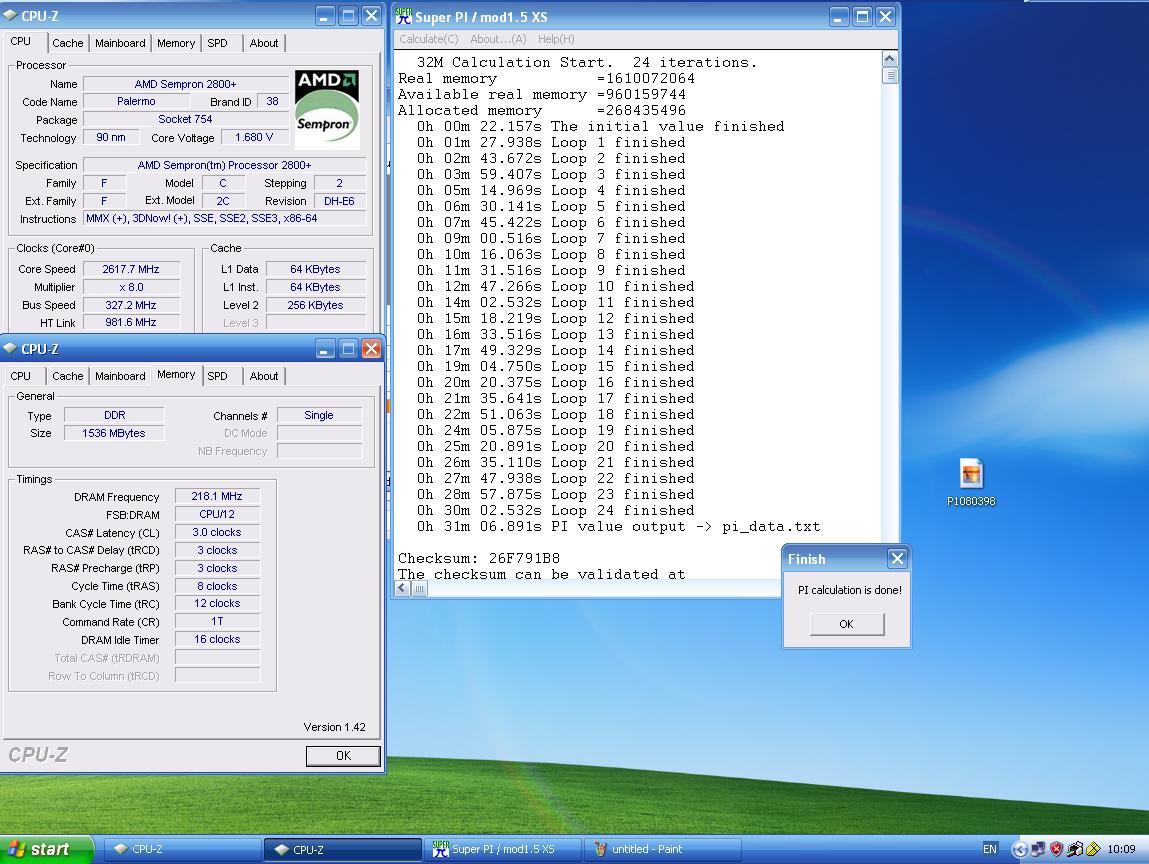Select SPD tab in lower CPU-Z
Viewport: 1149px width, 864px height.
pos(218,376)
